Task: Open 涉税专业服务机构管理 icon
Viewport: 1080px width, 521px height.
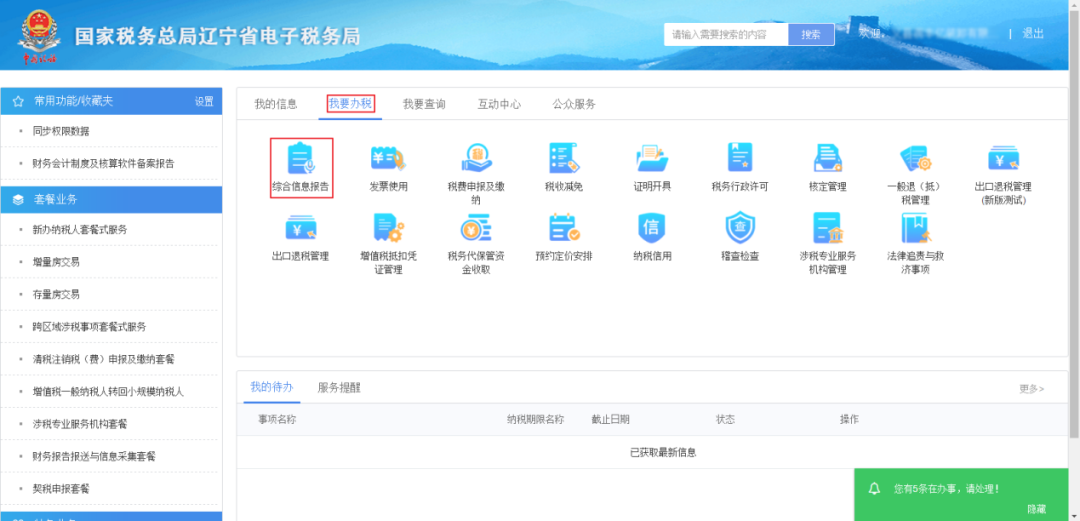Action: coord(827,229)
